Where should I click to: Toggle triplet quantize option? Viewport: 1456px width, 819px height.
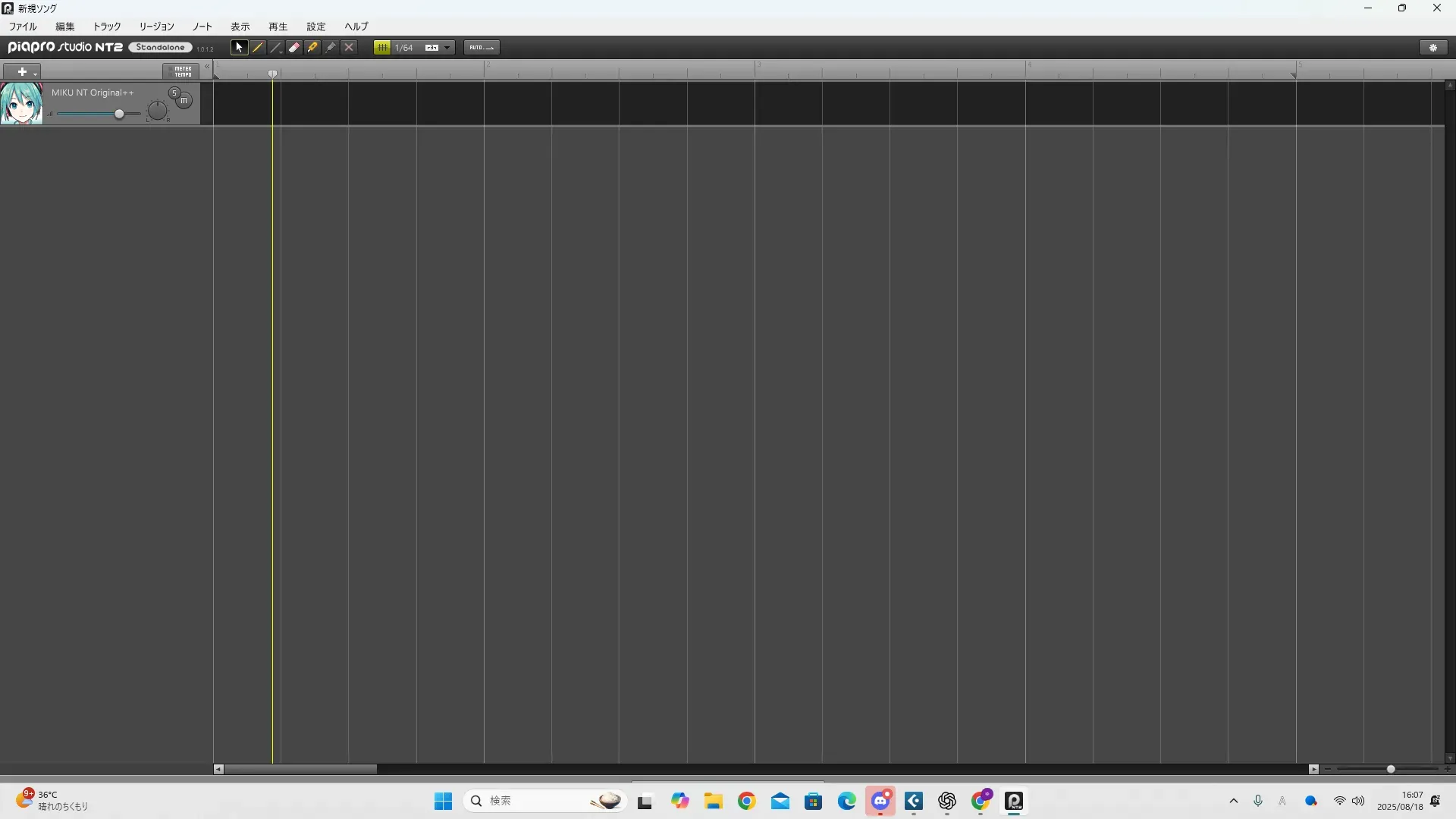pyautogui.click(x=431, y=48)
